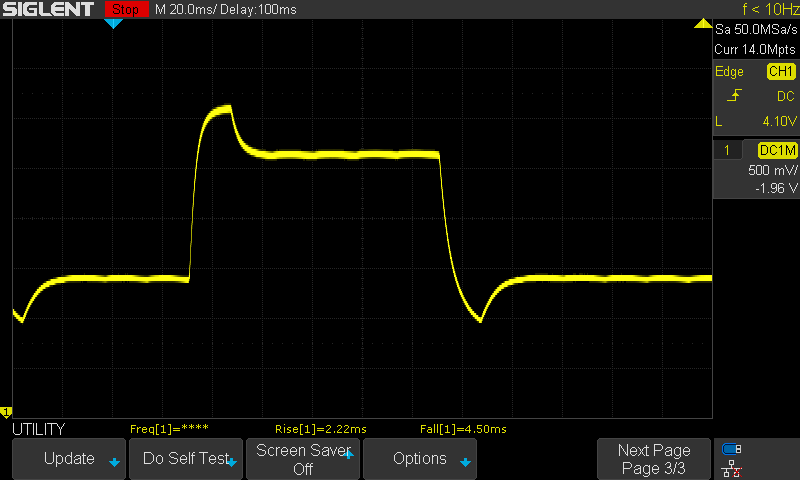Screen dimensions: 800x480
Task: Click the Delay:100ms readout
Action: tap(258, 10)
